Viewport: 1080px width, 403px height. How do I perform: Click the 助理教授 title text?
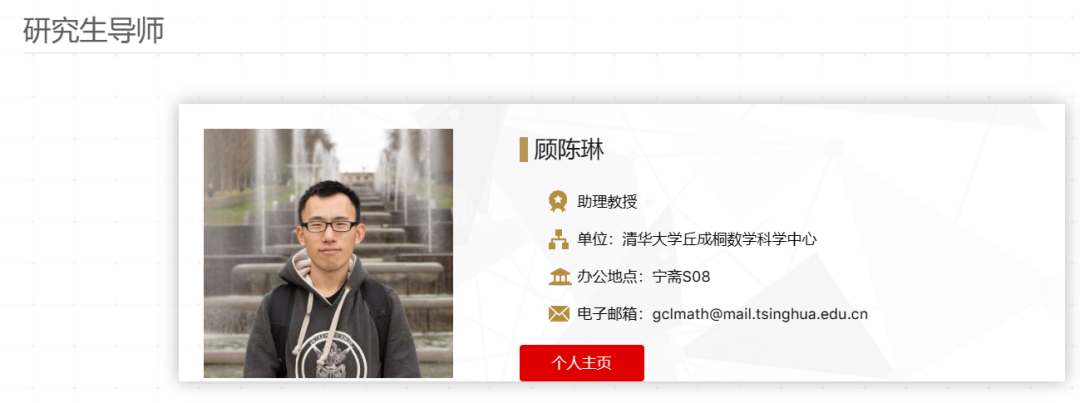pyautogui.click(x=608, y=202)
